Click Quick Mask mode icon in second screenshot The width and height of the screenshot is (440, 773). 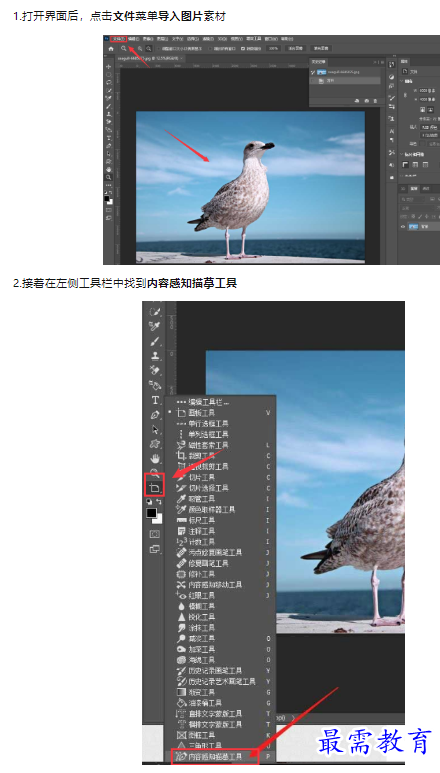[155, 534]
